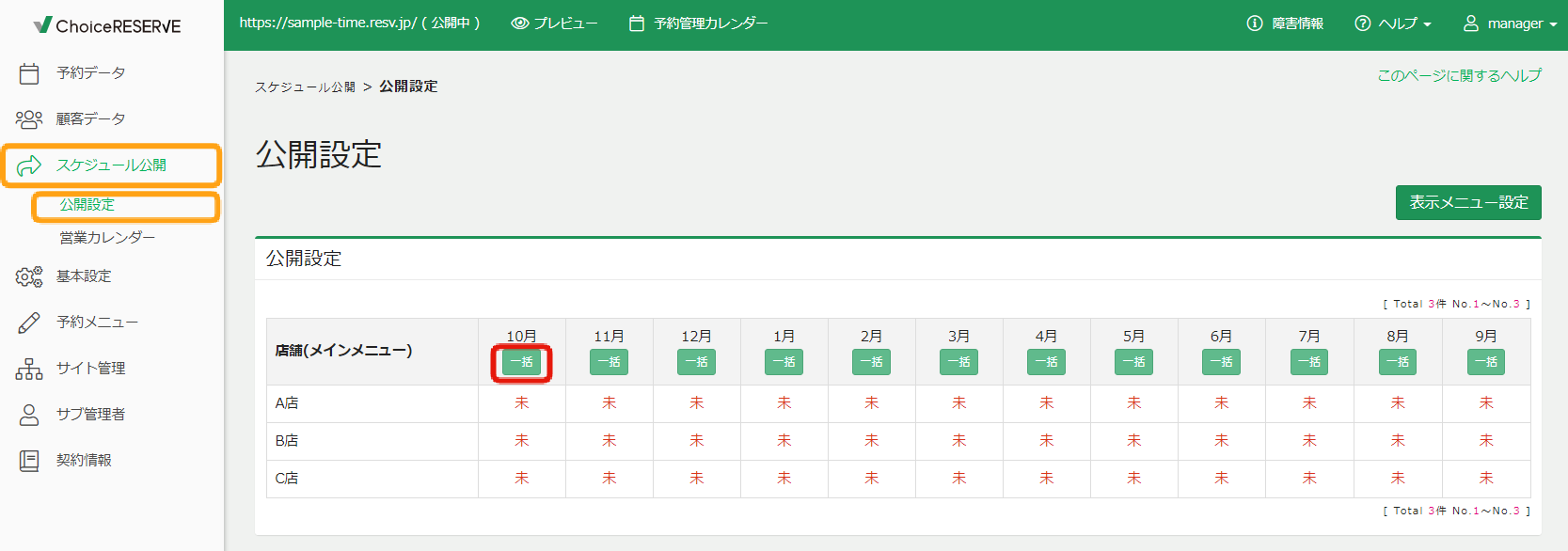
Task: Click the 予約管理カレンダー calendar icon in header
Action: coord(637,24)
